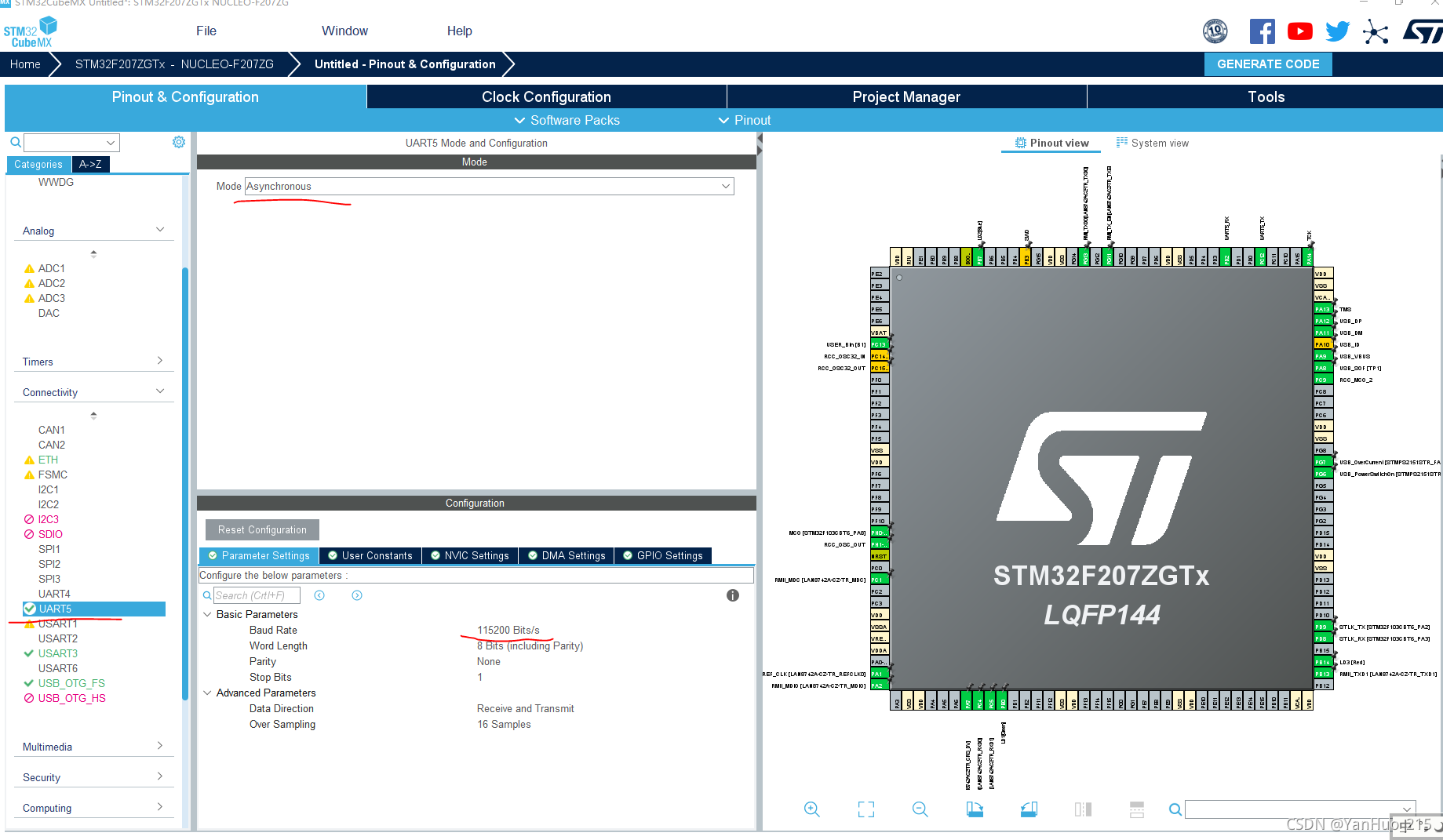
Task: Click the collapse panel splitter arrows
Action: (760, 144)
